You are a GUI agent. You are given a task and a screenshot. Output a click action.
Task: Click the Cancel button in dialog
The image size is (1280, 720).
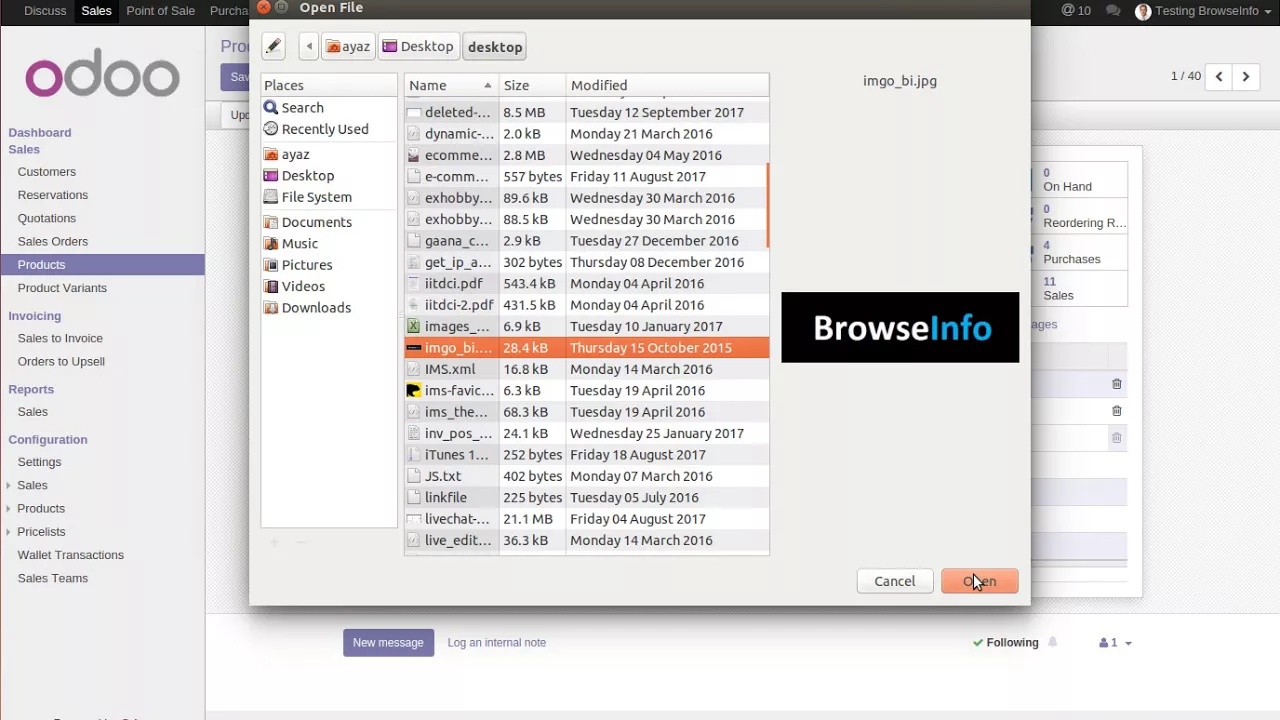click(x=894, y=581)
